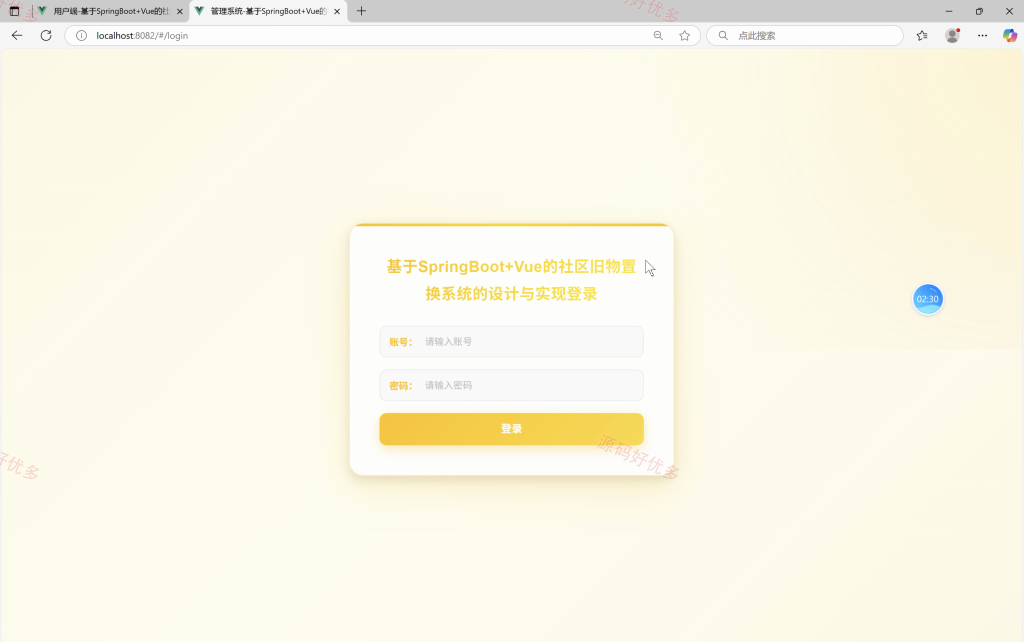
Task: Reload the page with the refresh icon
Action: coord(46,35)
